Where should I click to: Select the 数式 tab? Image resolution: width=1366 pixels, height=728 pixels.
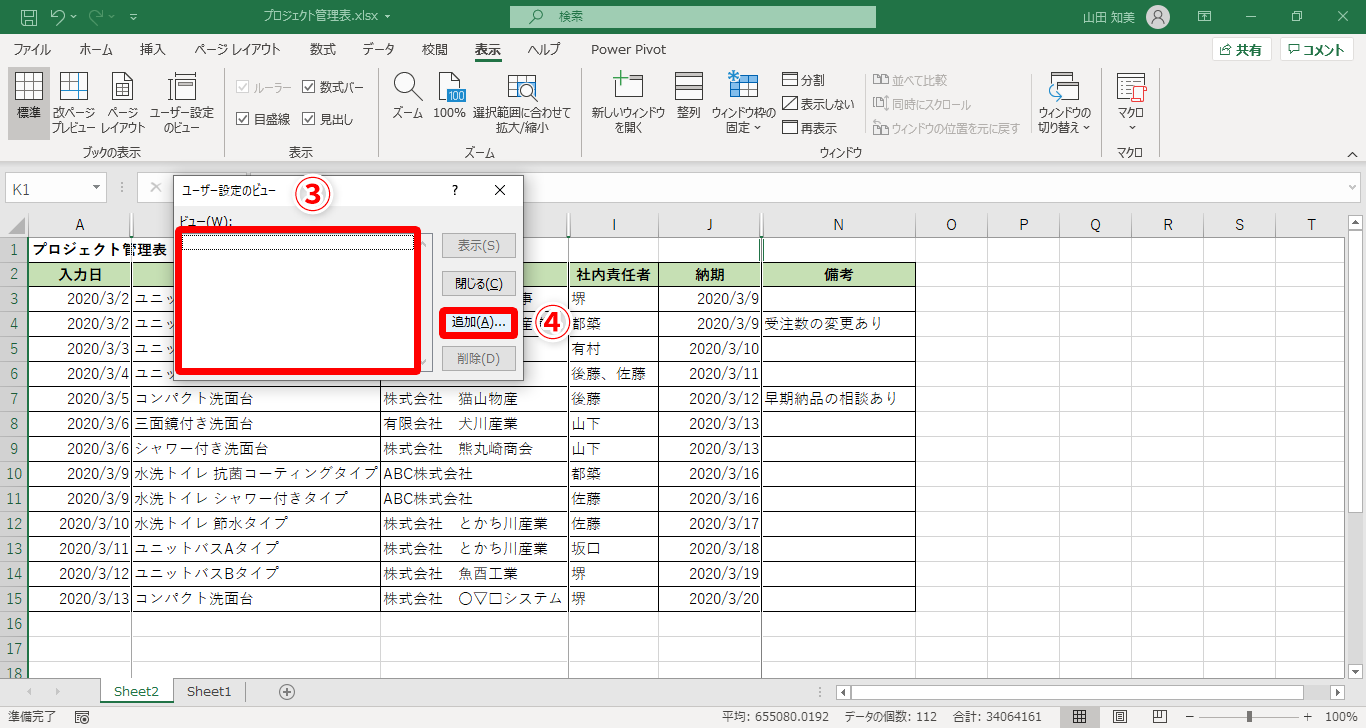pyautogui.click(x=323, y=49)
